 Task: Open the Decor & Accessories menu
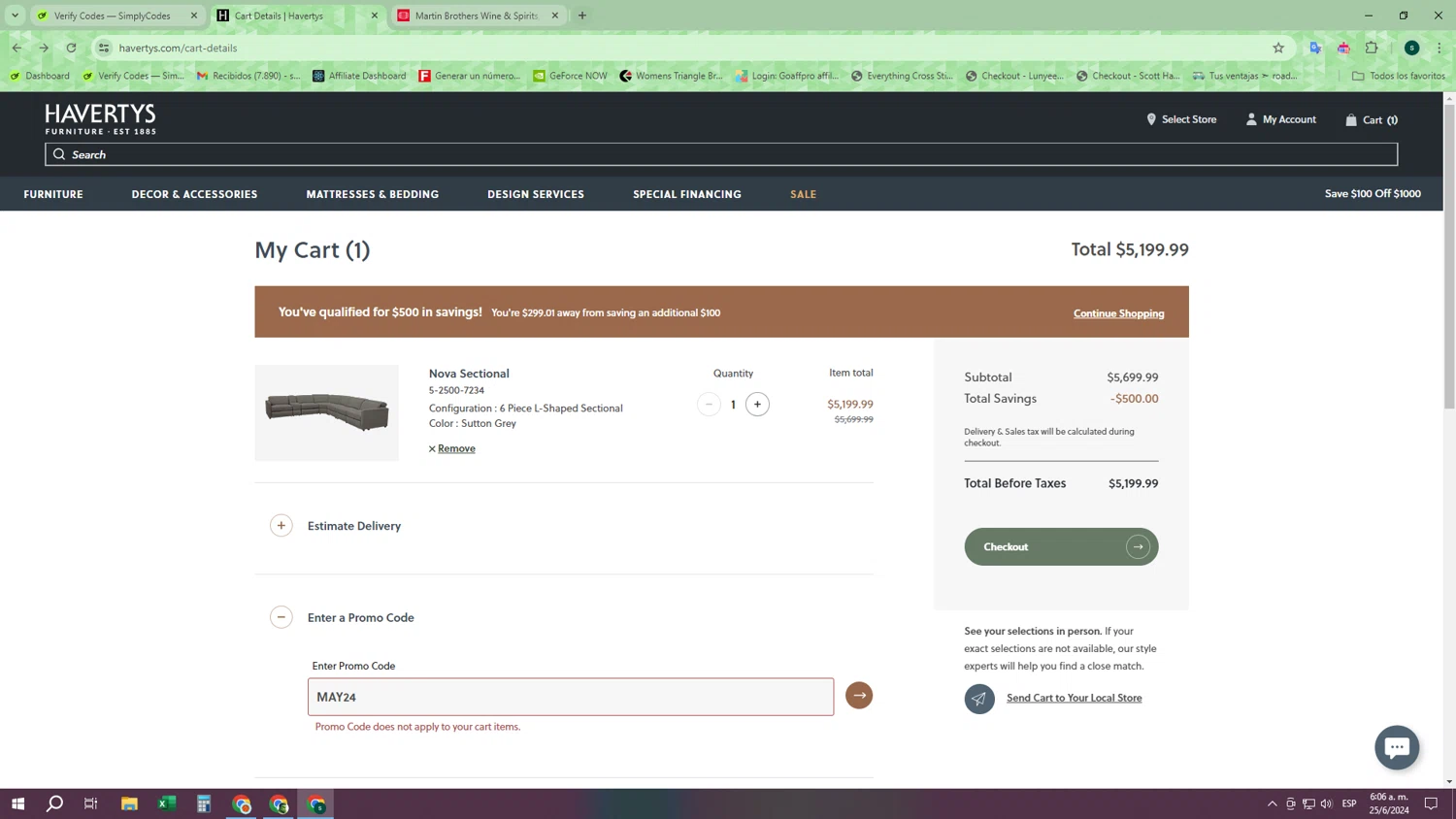point(194,194)
